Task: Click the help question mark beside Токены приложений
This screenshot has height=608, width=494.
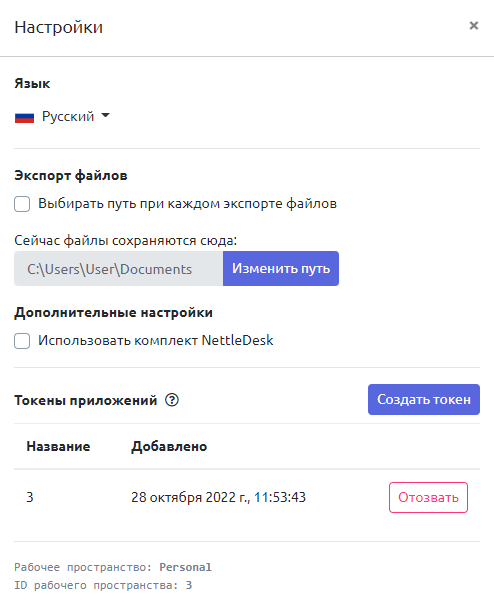Action: [172, 400]
